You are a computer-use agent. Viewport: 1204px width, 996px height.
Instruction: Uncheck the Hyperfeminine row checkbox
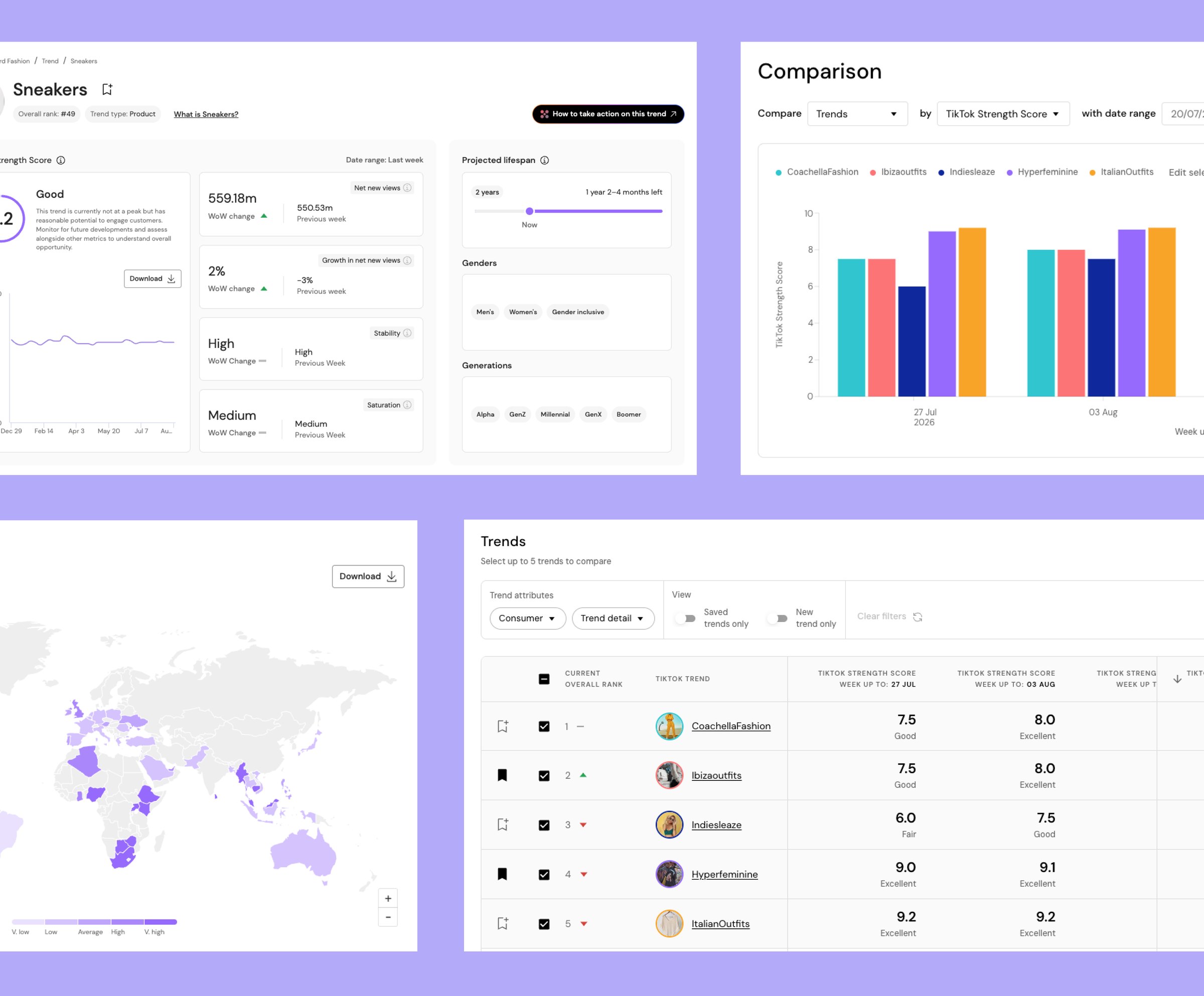pos(544,874)
